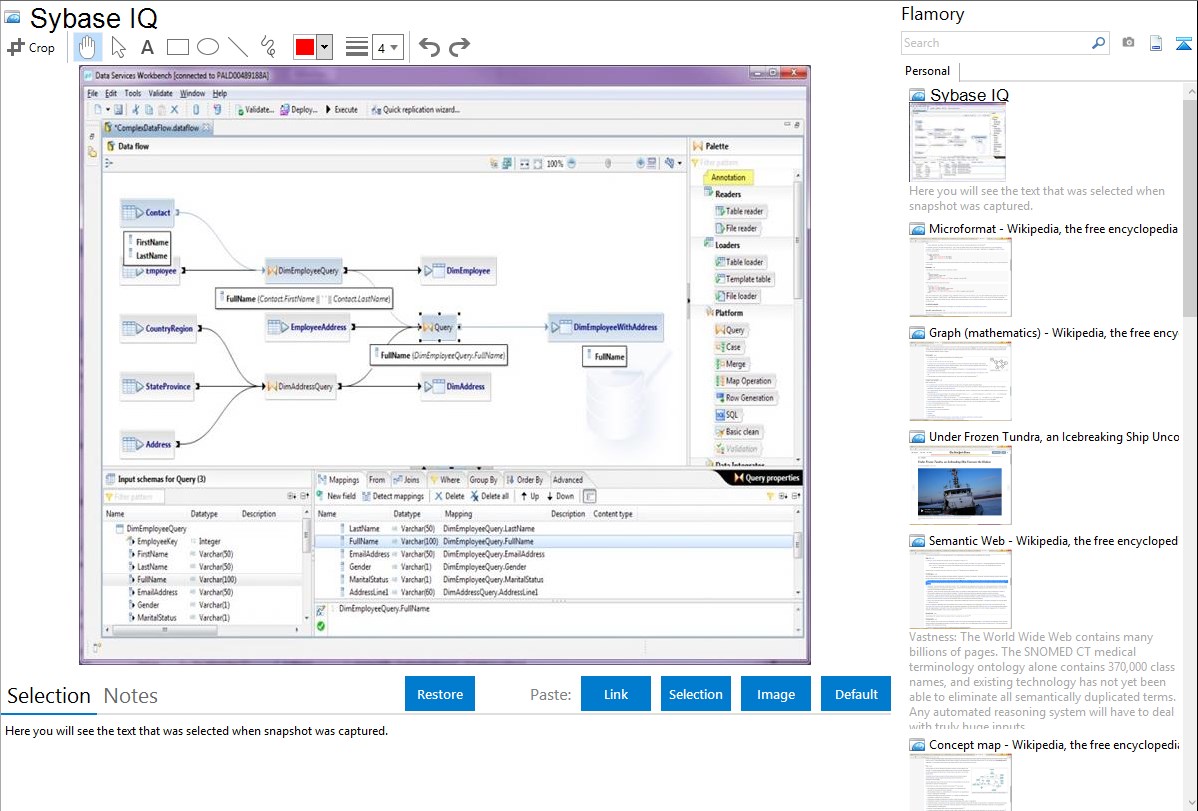Viewport: 1198px width, 811px height.
Task: Switch to the Notes tab
Action: pos(131,696)
